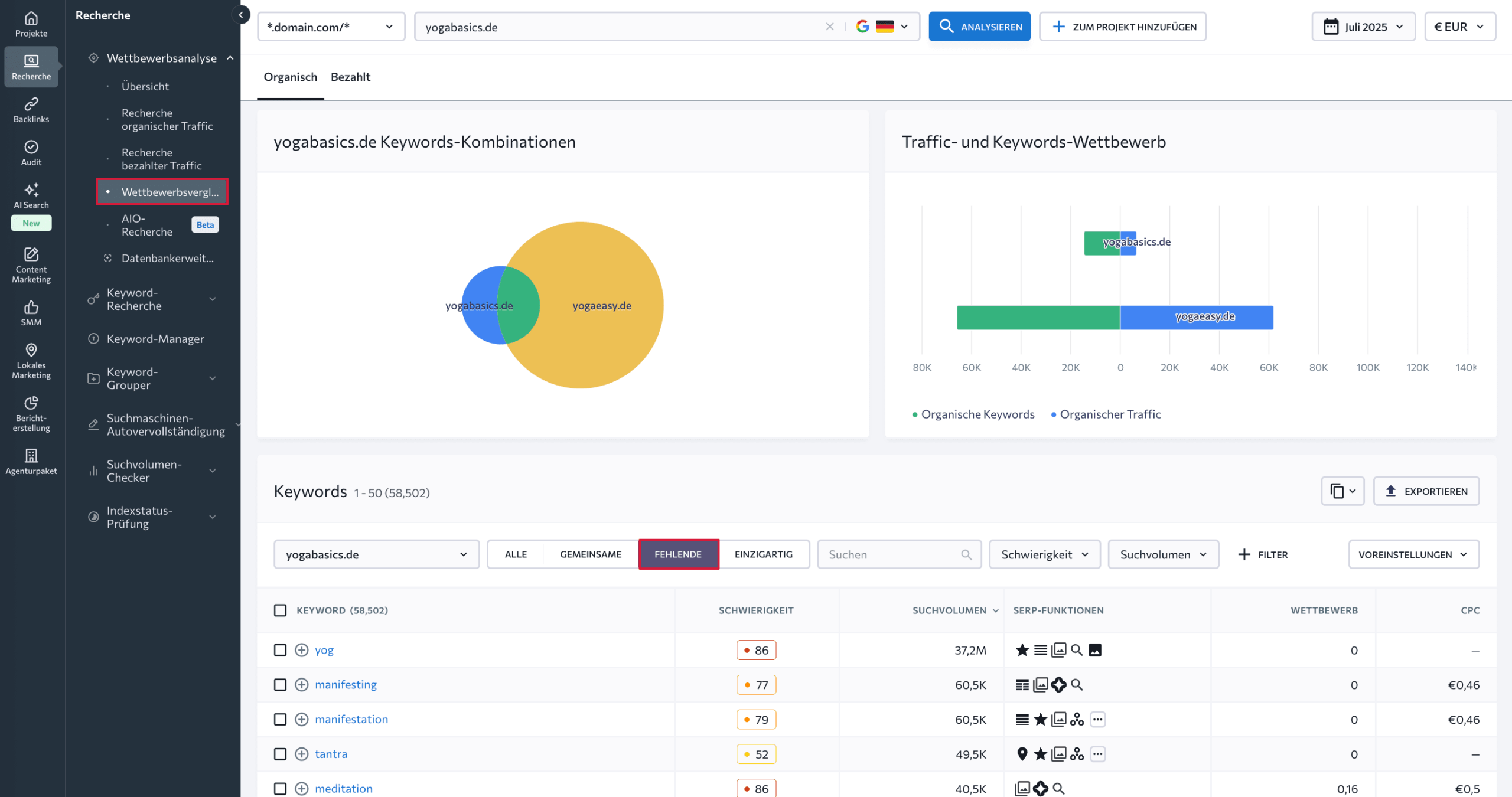
Task: Open Agenturpaket section
Action: coord(31,462)
